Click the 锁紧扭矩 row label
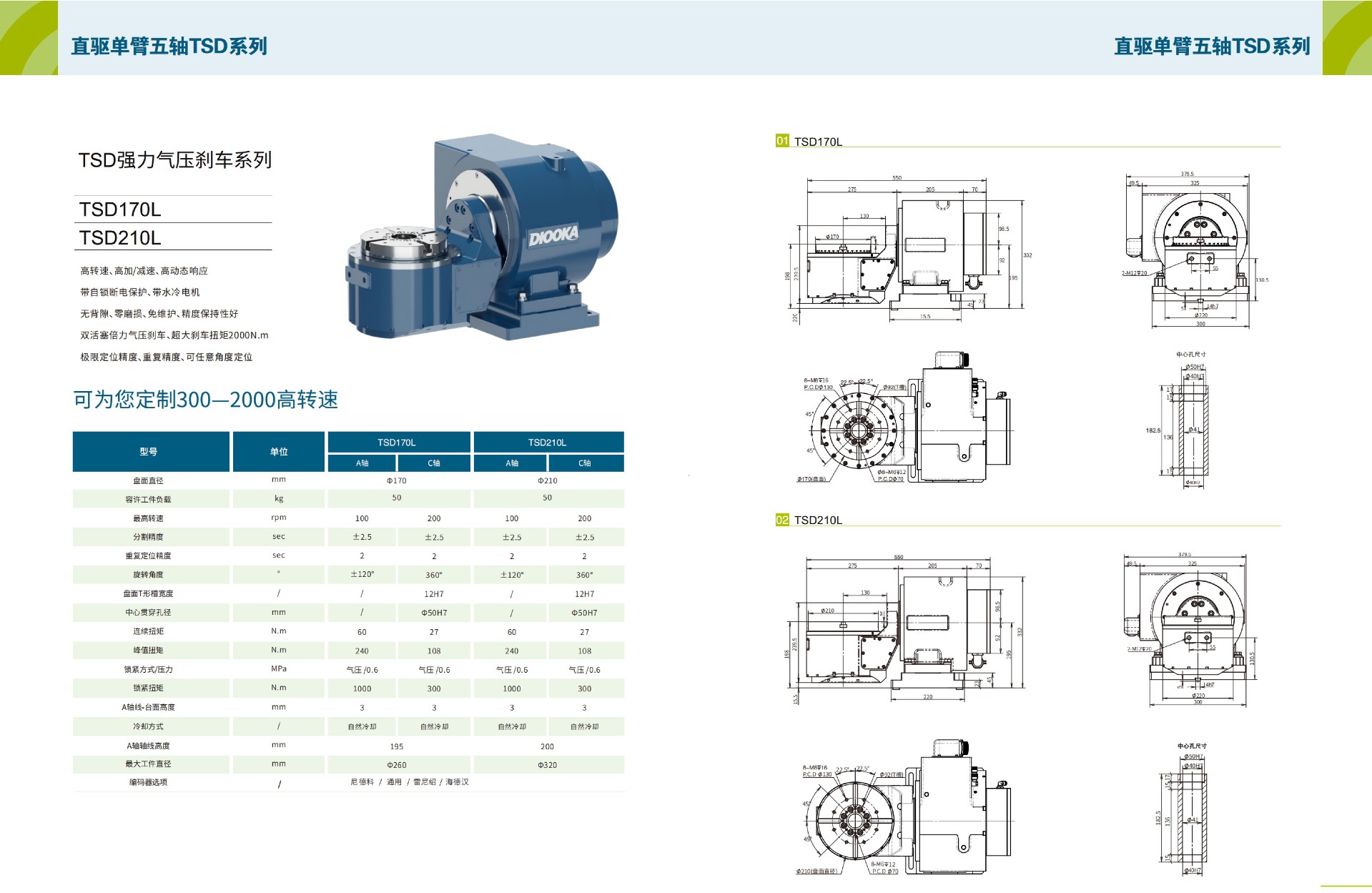Screen dimensions: 1372x893 click(x=149, y=689)
